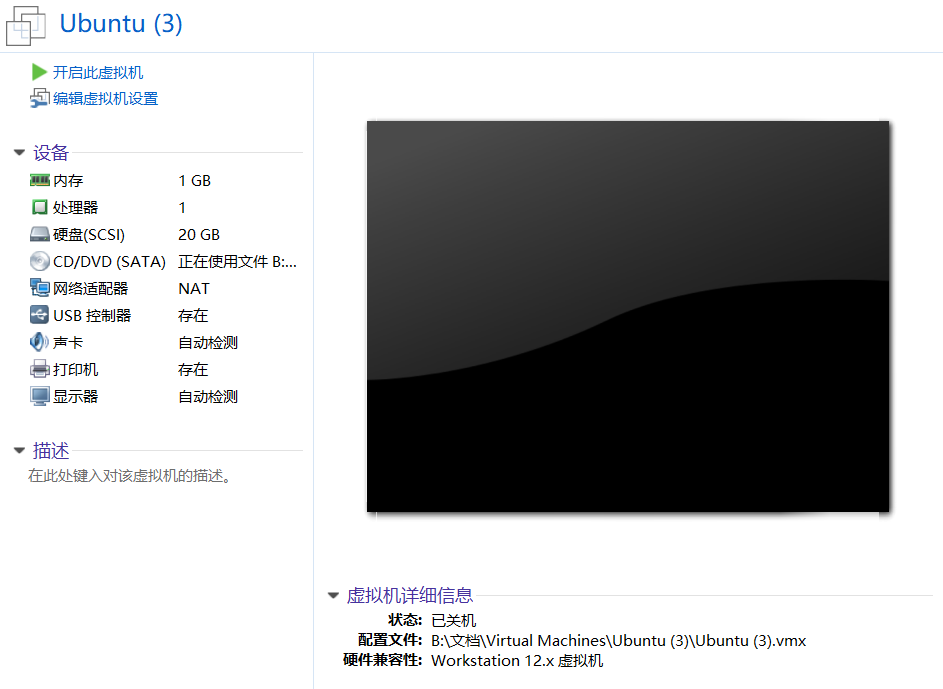Open the 网络适配器 device label
The width and height of the screenshot is (943, 689).
(90, 289)
